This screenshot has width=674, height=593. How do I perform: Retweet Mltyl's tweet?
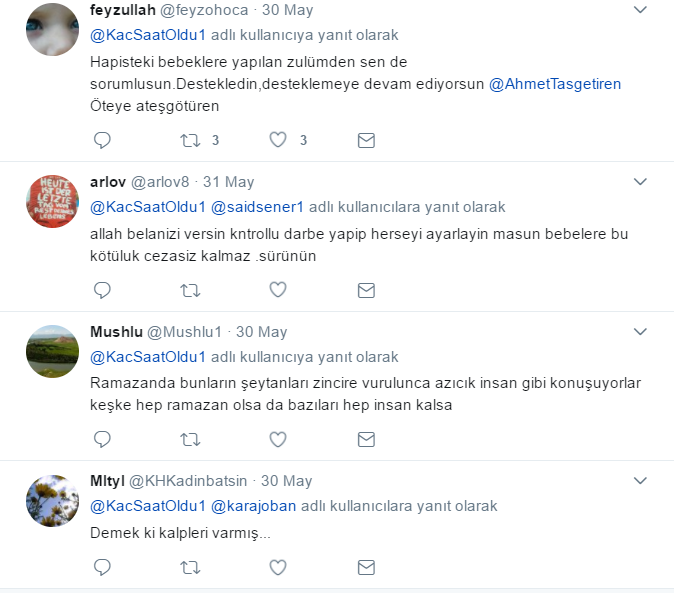click(x=190, y=568)
